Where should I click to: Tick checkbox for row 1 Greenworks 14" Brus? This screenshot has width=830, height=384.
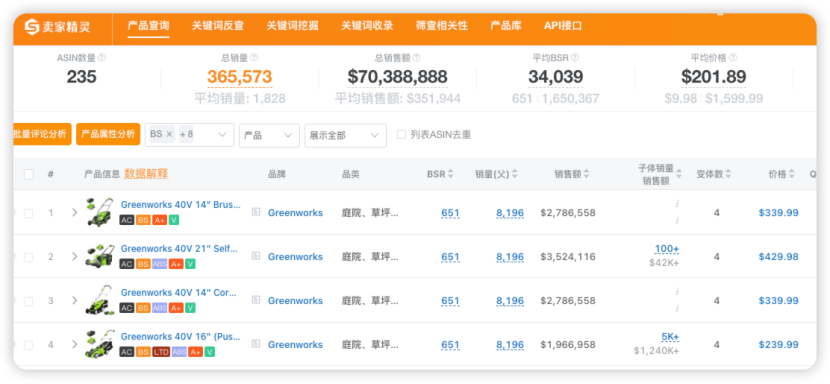coord(29,213)
